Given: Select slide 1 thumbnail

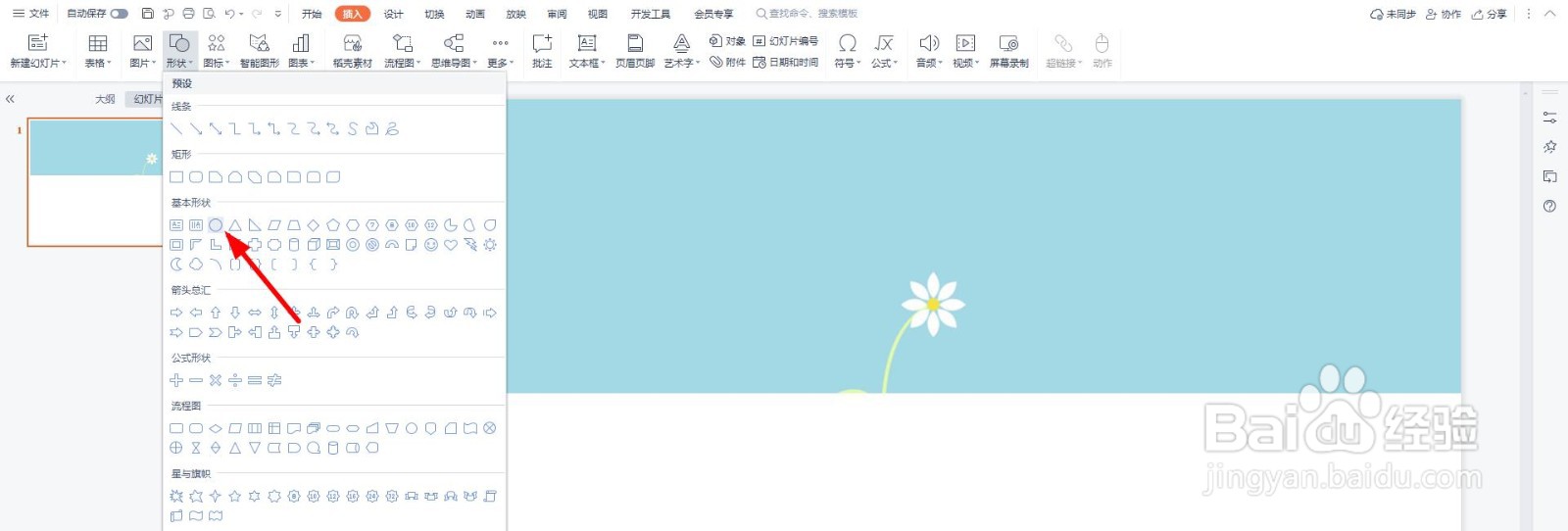Looking at the screenshot, I should pos(95,182).
